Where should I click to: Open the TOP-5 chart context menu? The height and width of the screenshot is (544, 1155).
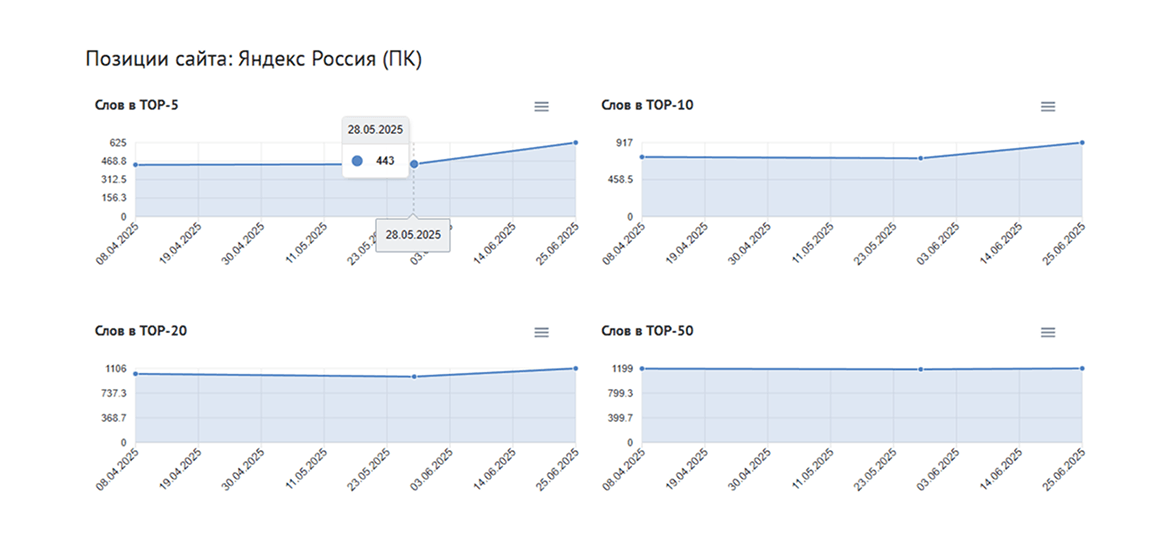click(541, 106)
